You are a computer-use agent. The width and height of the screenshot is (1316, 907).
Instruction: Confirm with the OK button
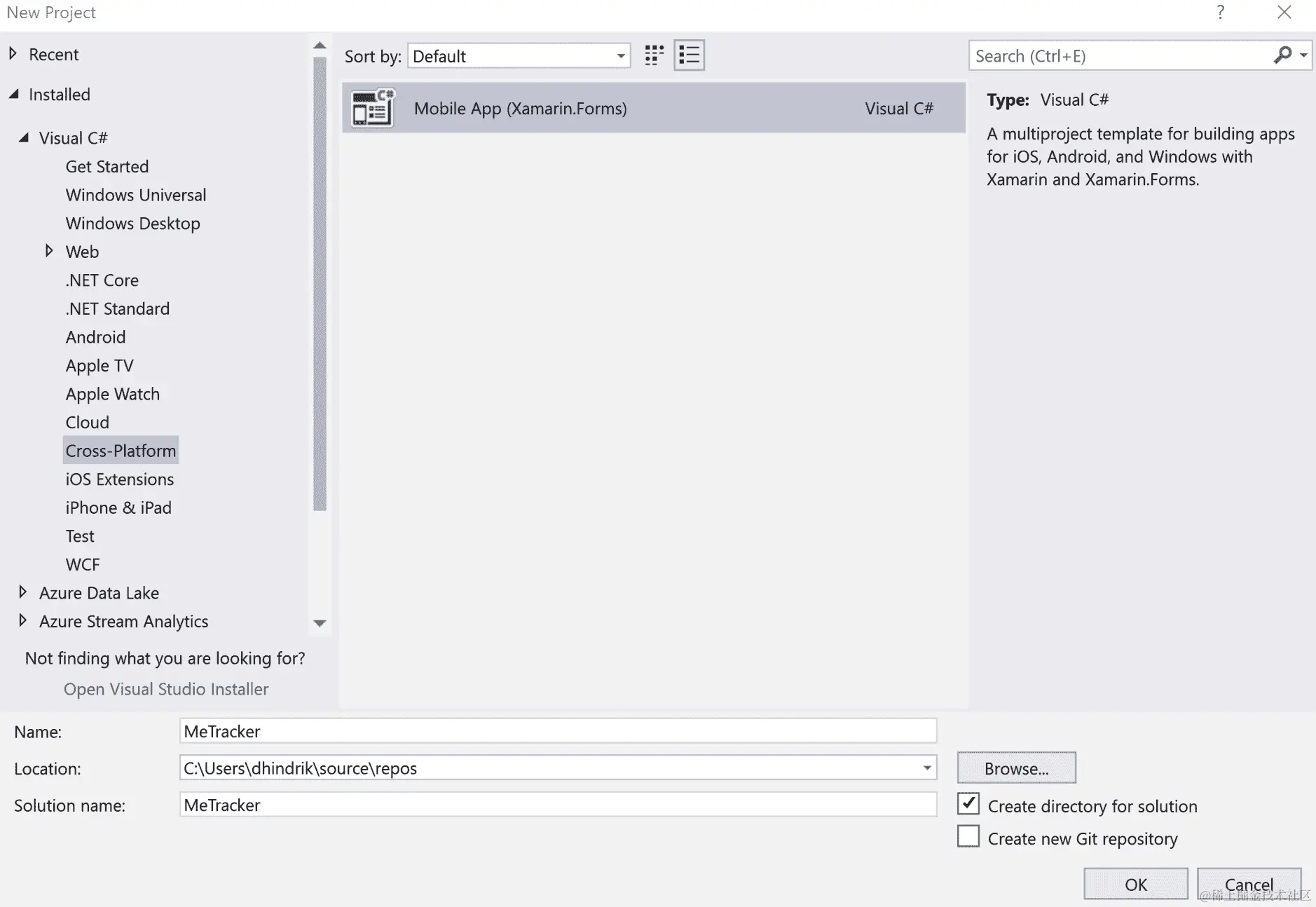point(1136,885)
